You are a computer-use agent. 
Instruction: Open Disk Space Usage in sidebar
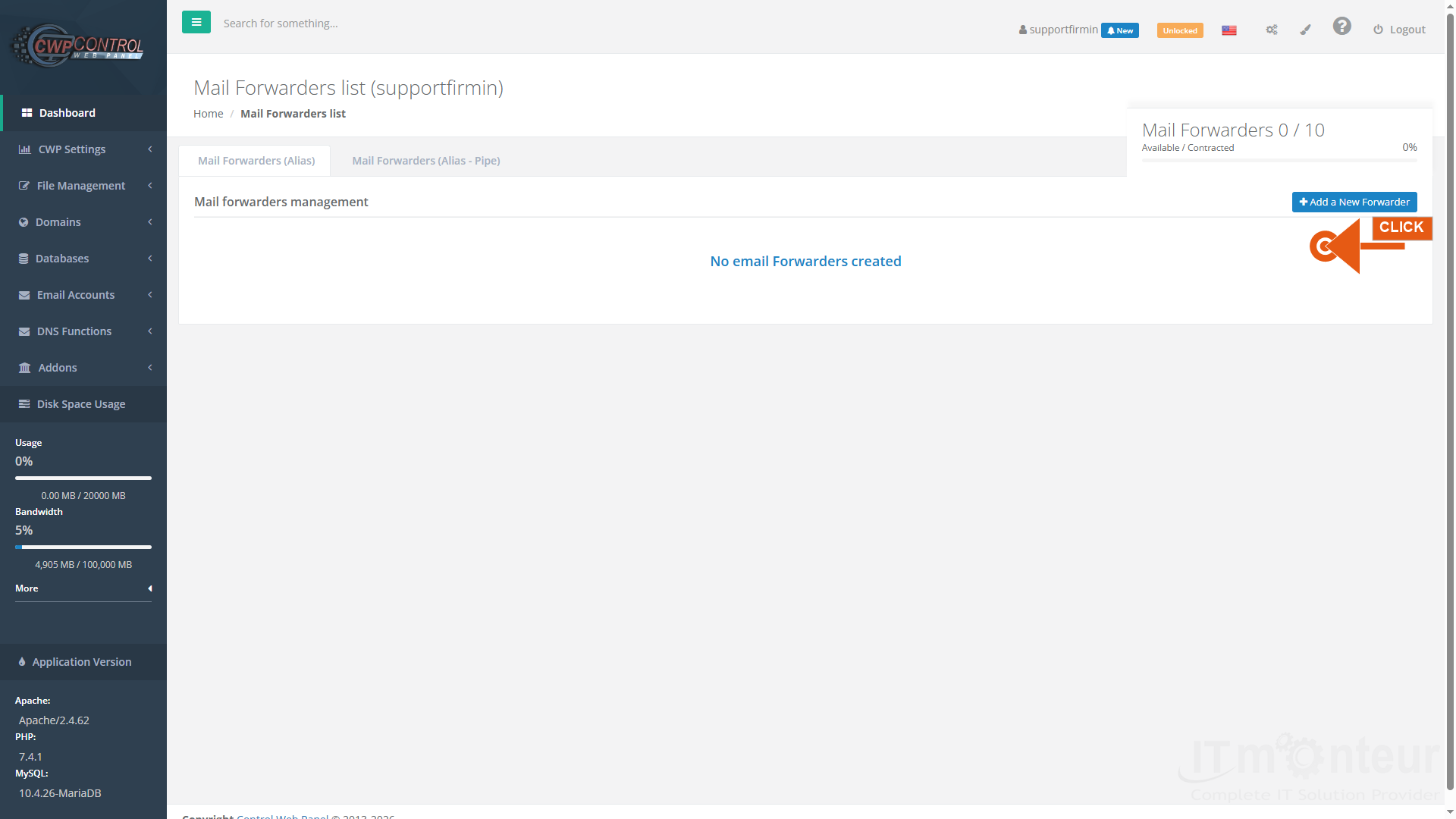coord(83,404)
